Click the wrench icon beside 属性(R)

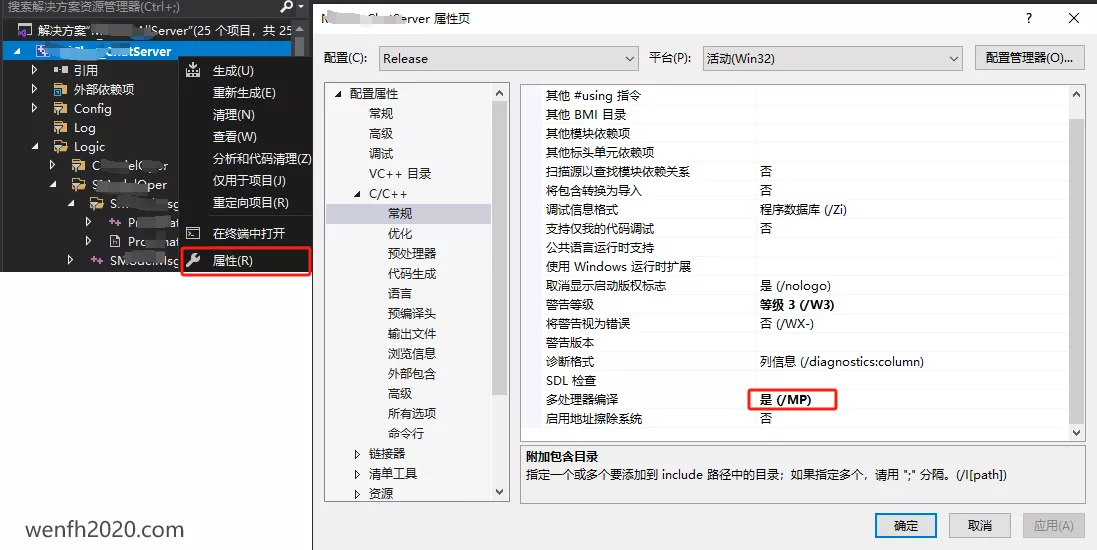(x=194, y=261)
